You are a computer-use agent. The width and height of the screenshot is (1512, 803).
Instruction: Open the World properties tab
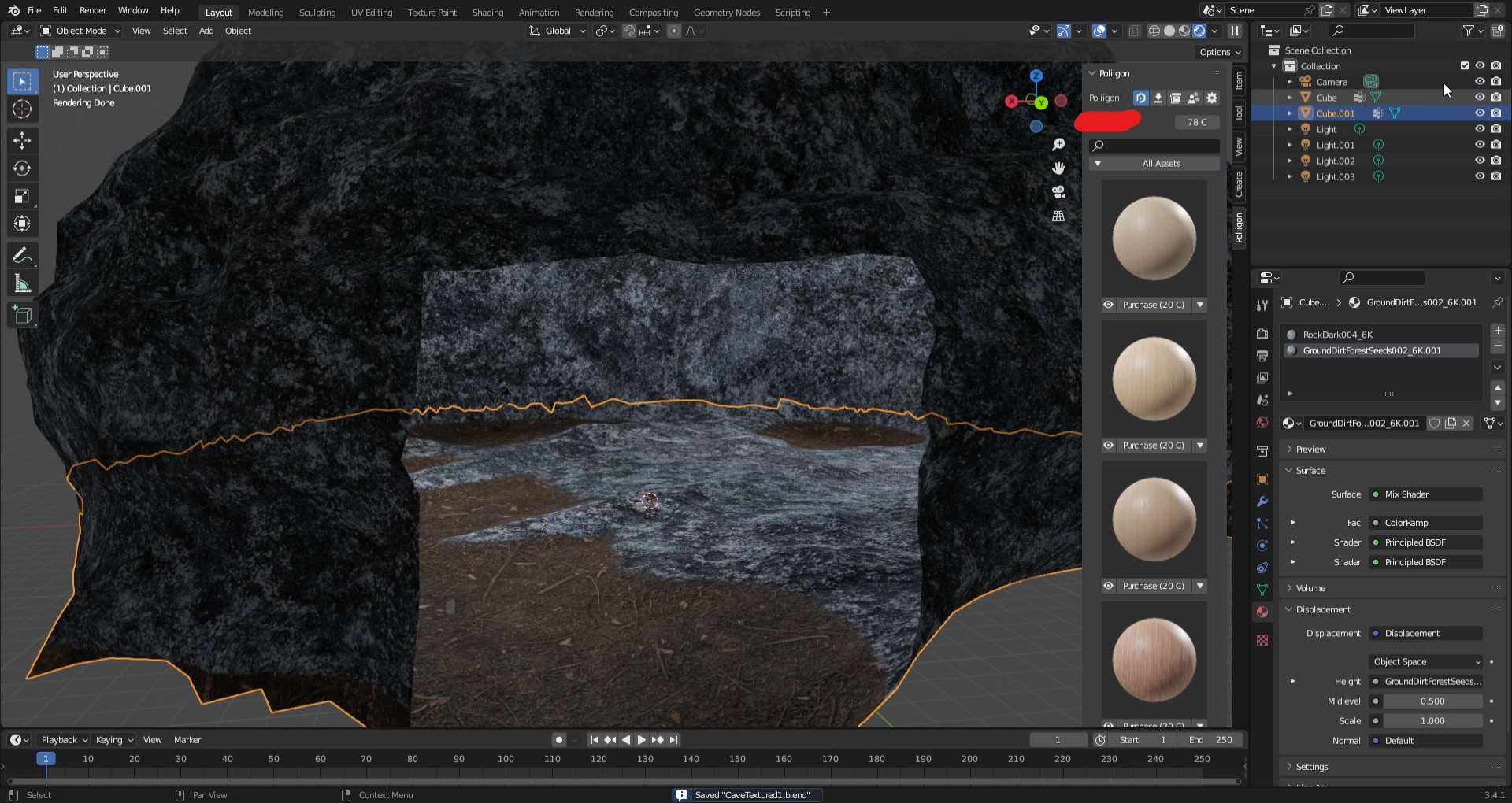click(1262, 423)
